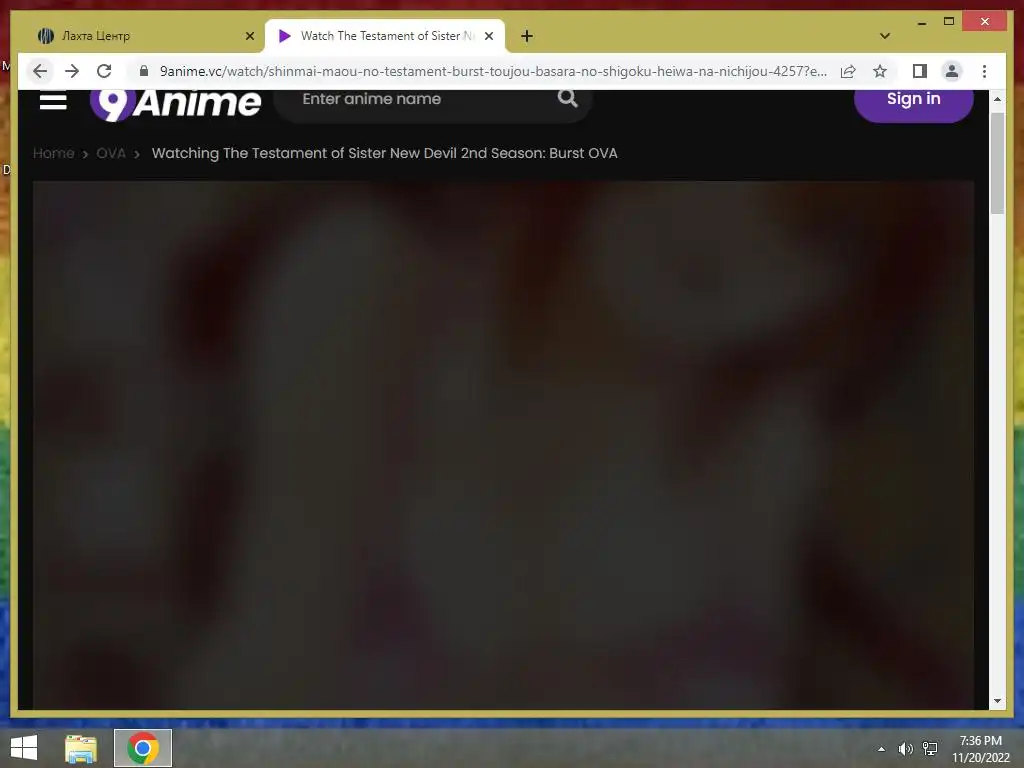Viewport: 1024px width, 768px height.
Task: Close the Watch The Testament tab
Action: click(x=488, y=36)
